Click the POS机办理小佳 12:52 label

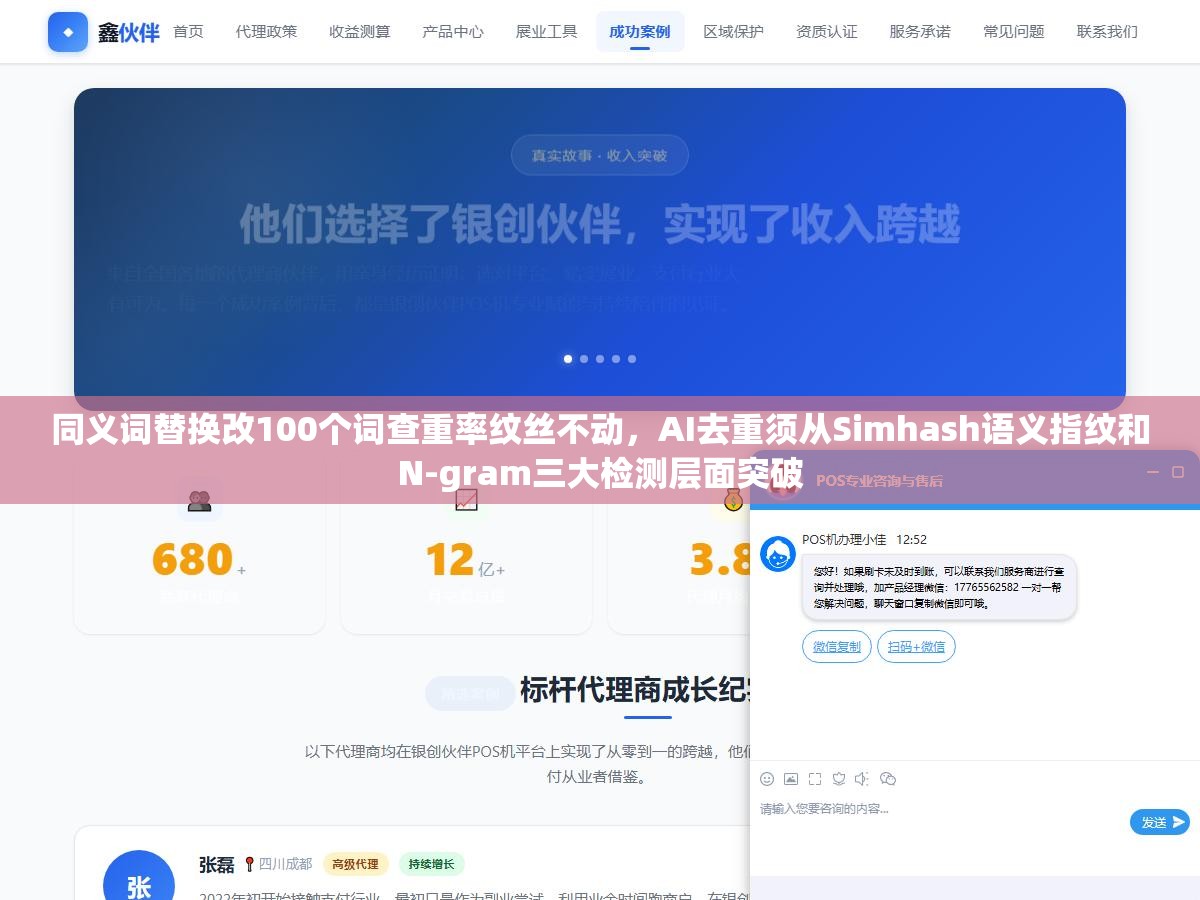click(864, 539)
